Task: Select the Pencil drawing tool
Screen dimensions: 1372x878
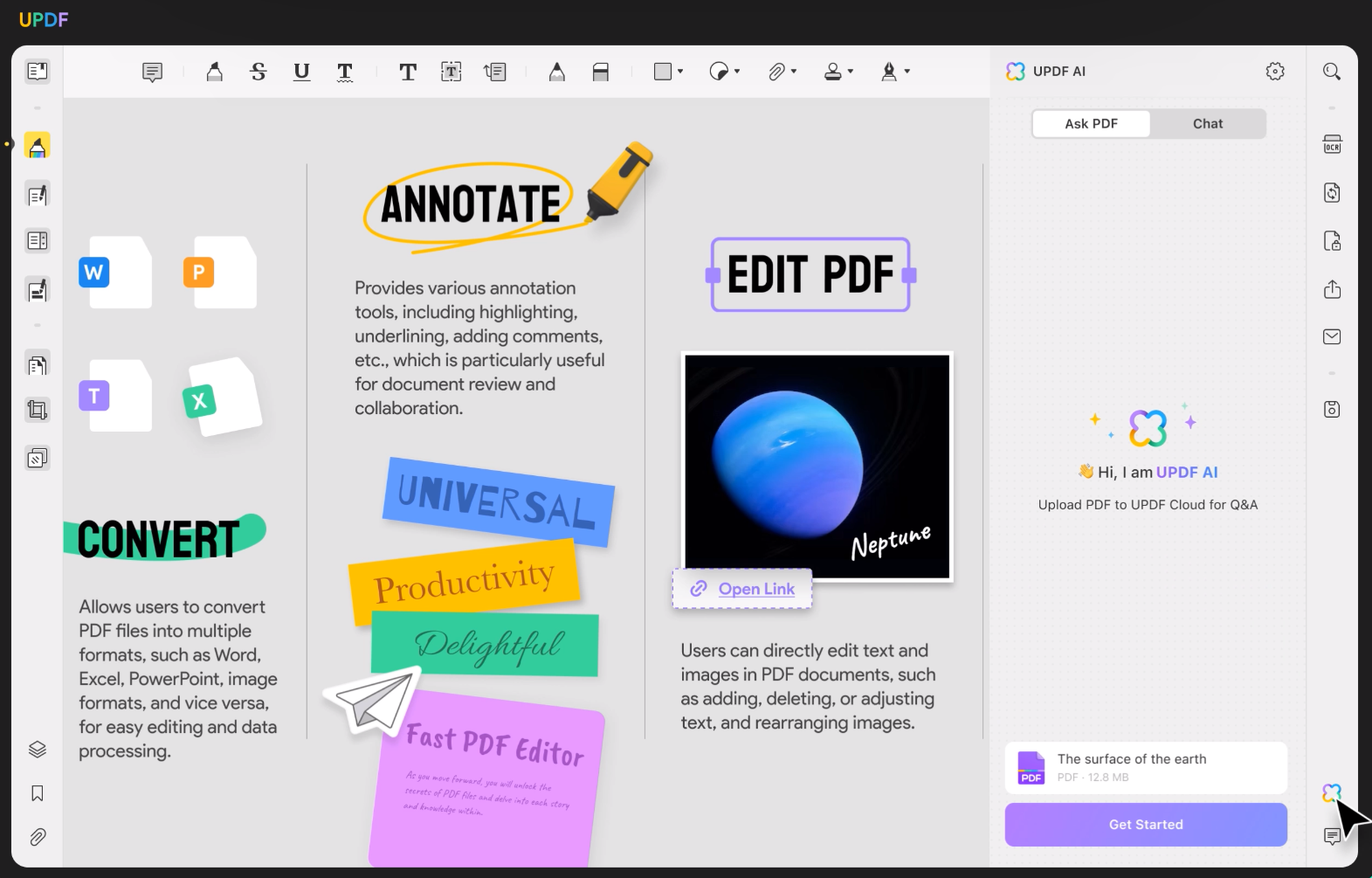Action: (x=556, y=72)
